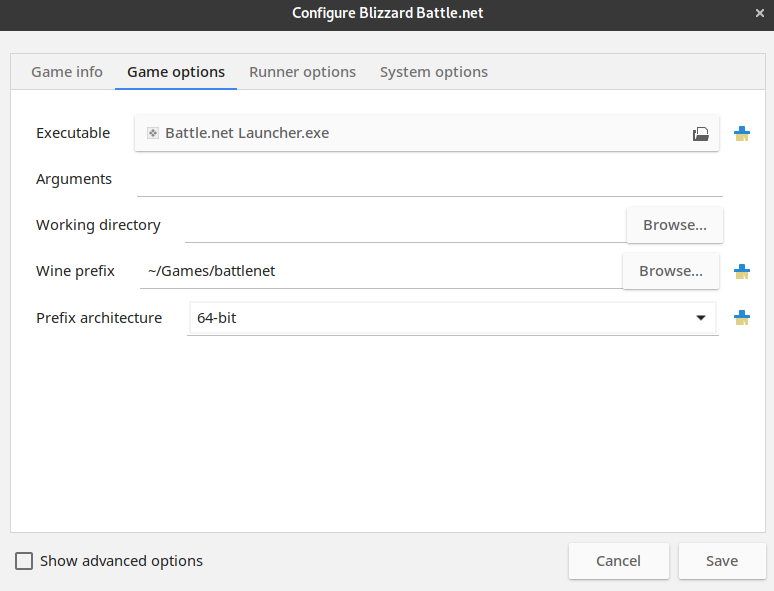This screenshot has width=774, height=591.
Task: Open the Prefix architecture dropdown arrow
Action: pyautogui.click(x=700, y=318)
